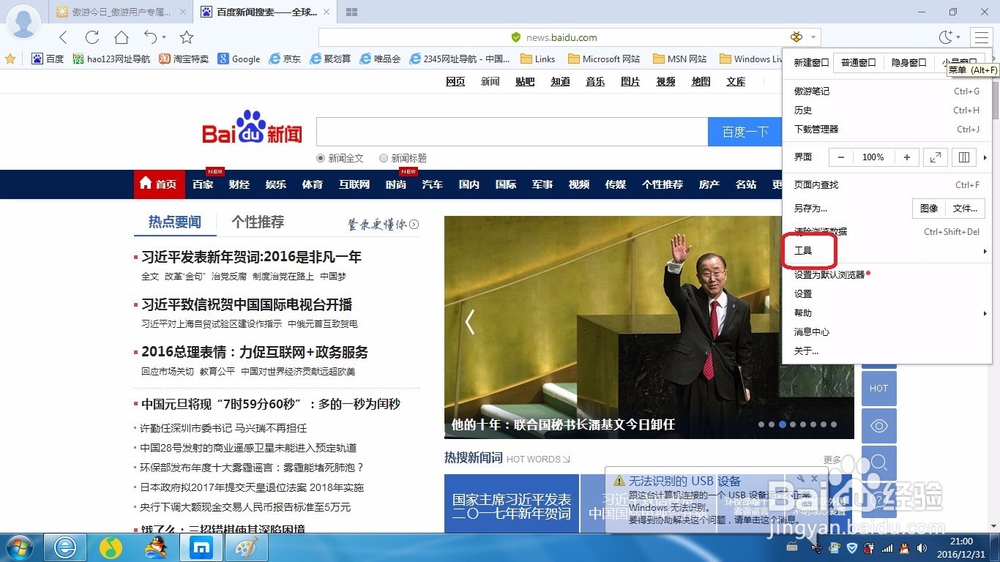1000x562 pixels.
Task: Save page as 文件...
Action: pyautogui.click(x=964, y=208)
